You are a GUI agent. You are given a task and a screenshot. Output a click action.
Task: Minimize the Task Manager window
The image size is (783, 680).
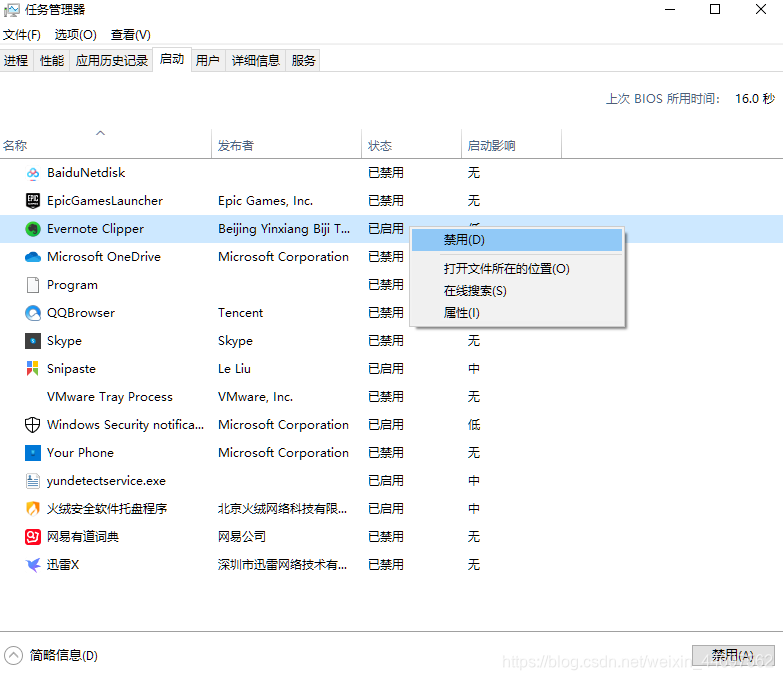coord(670,9)
